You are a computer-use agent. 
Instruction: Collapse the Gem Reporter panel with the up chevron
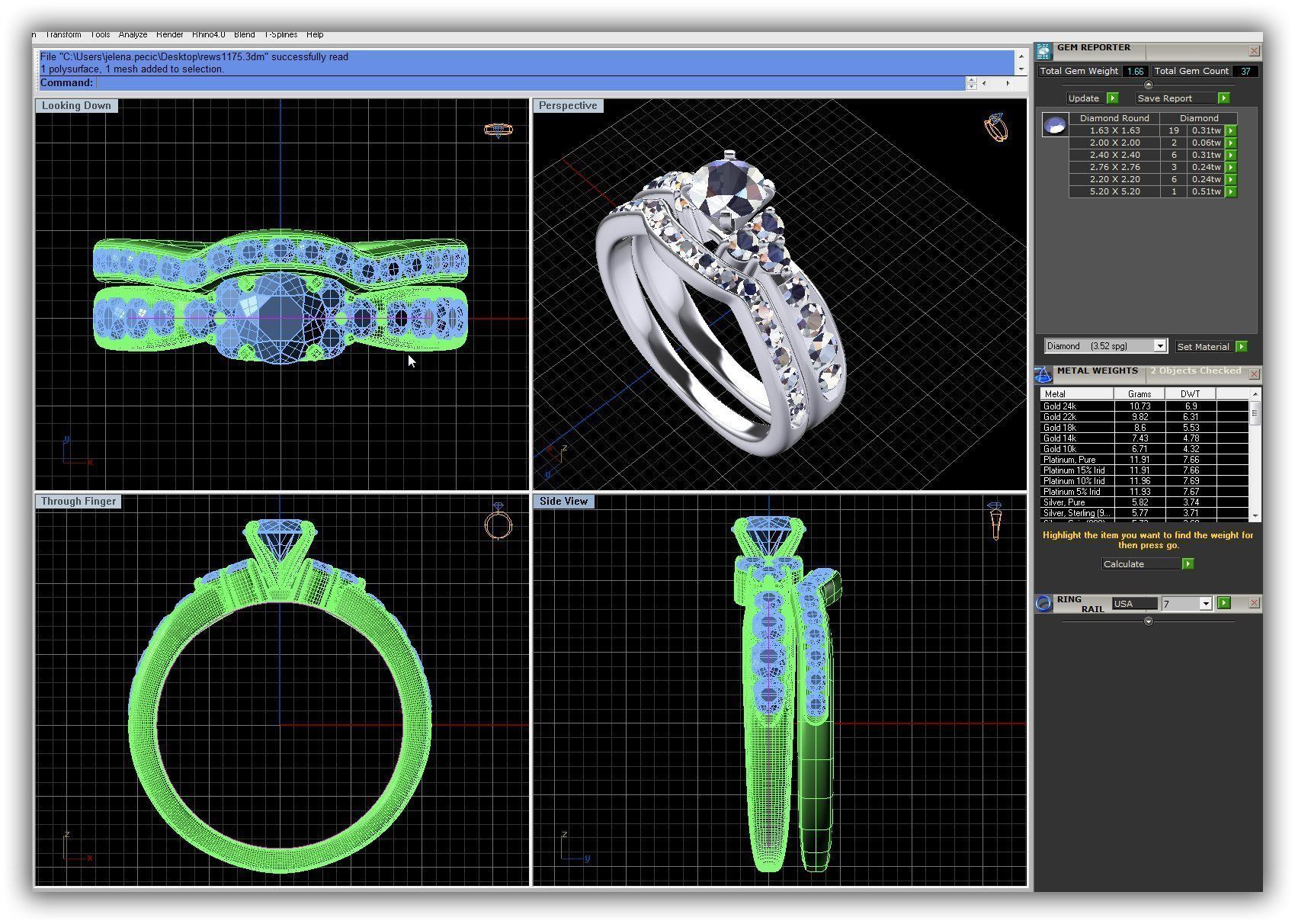pyautogui.click(x=1149, y=85)
